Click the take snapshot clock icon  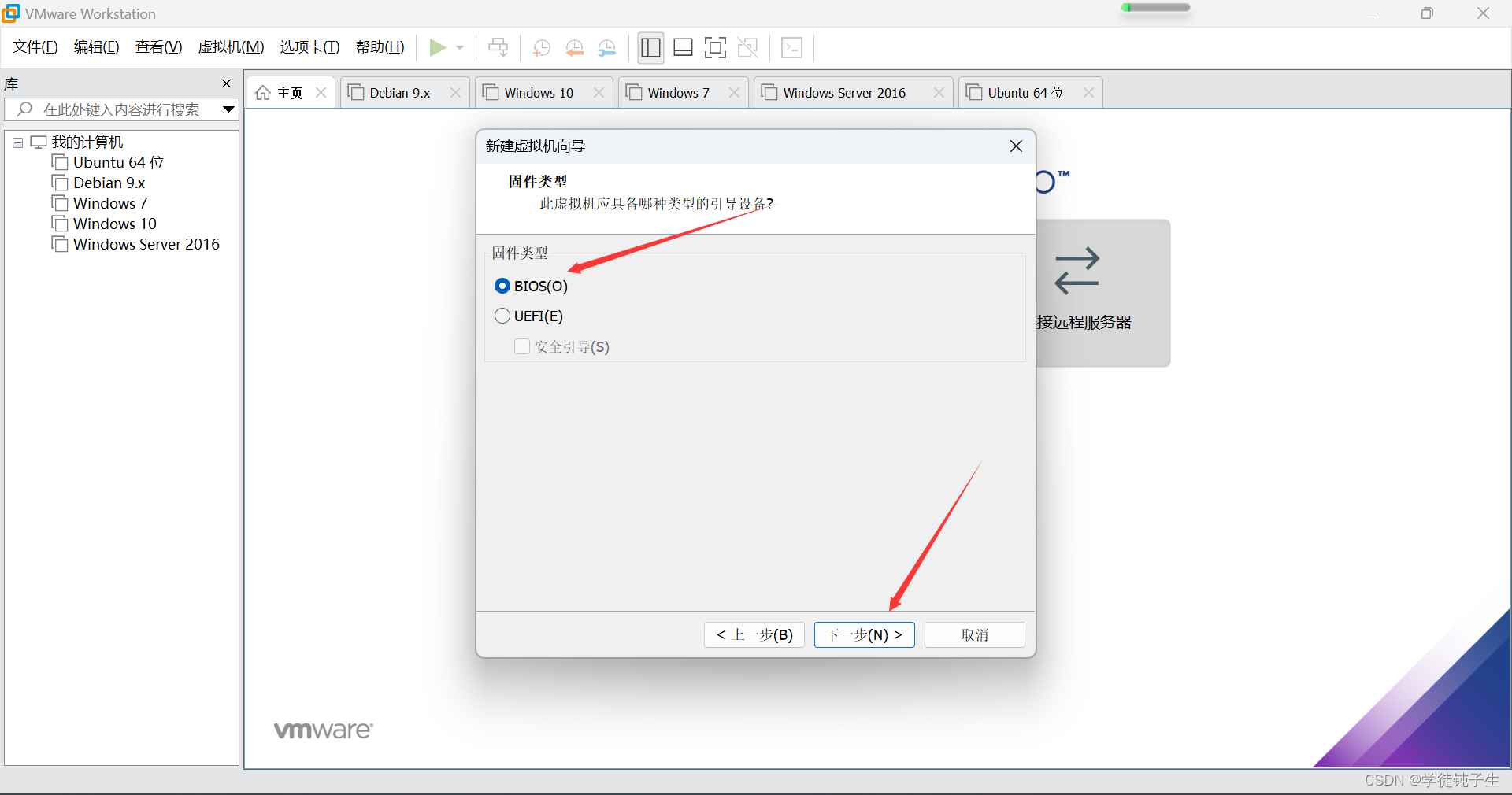[x=542, y=48]
